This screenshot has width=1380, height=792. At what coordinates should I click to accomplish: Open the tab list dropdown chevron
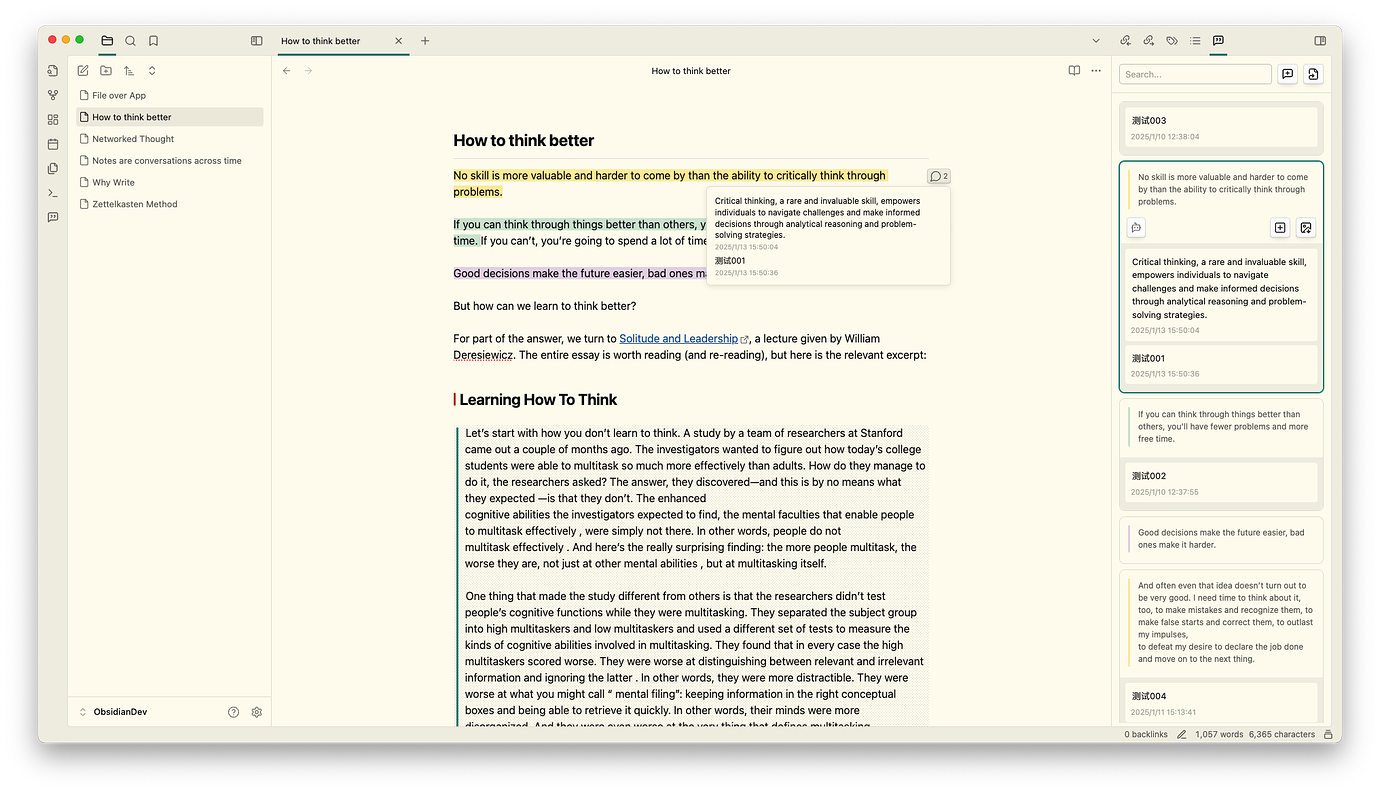tap(1096, 41)
